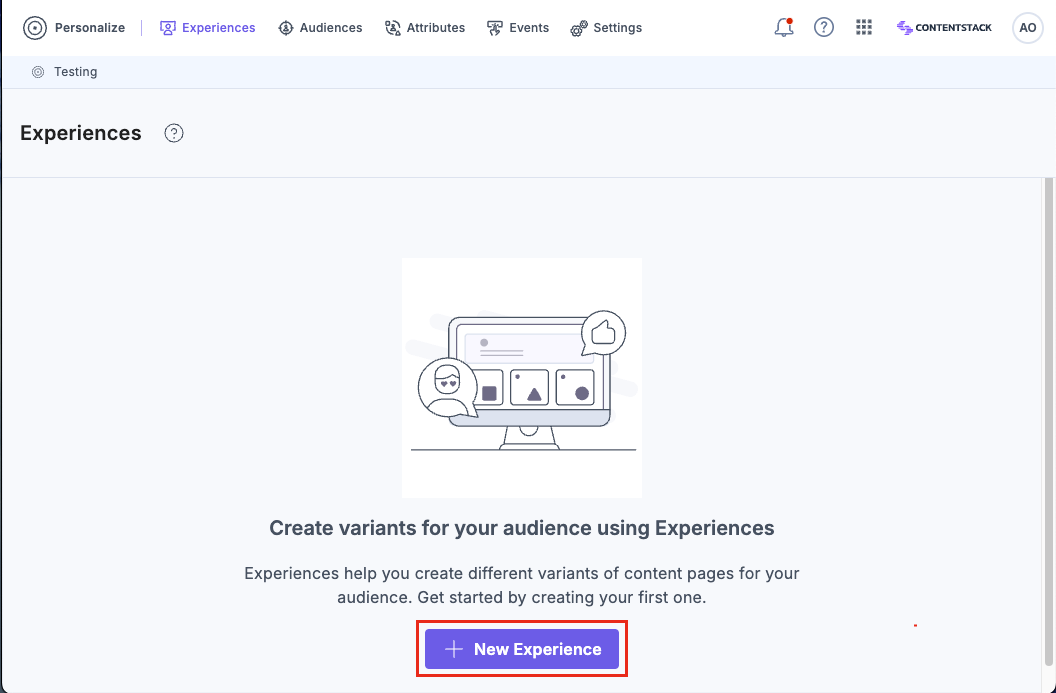Screen dimensions: 1056x693
Task: Click the Experiences tab icon
Action: 168,28
